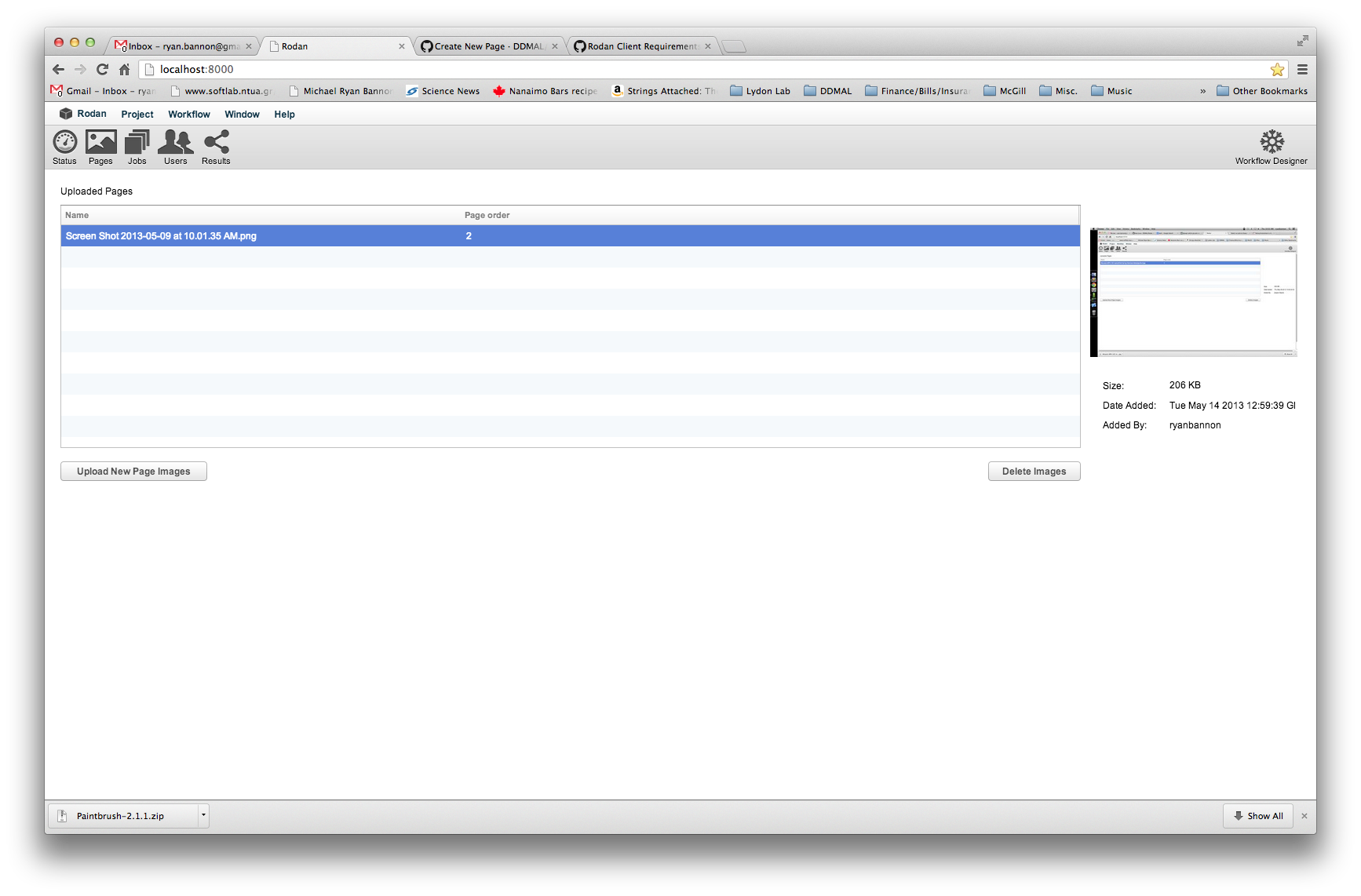Open the Strings Attached Amazon bookmark

(x=664, y=91)
